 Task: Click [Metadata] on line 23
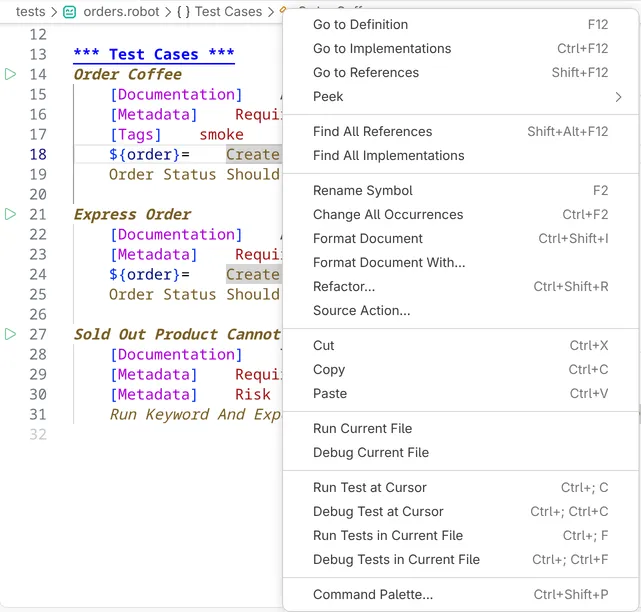[x=154, y=255]
